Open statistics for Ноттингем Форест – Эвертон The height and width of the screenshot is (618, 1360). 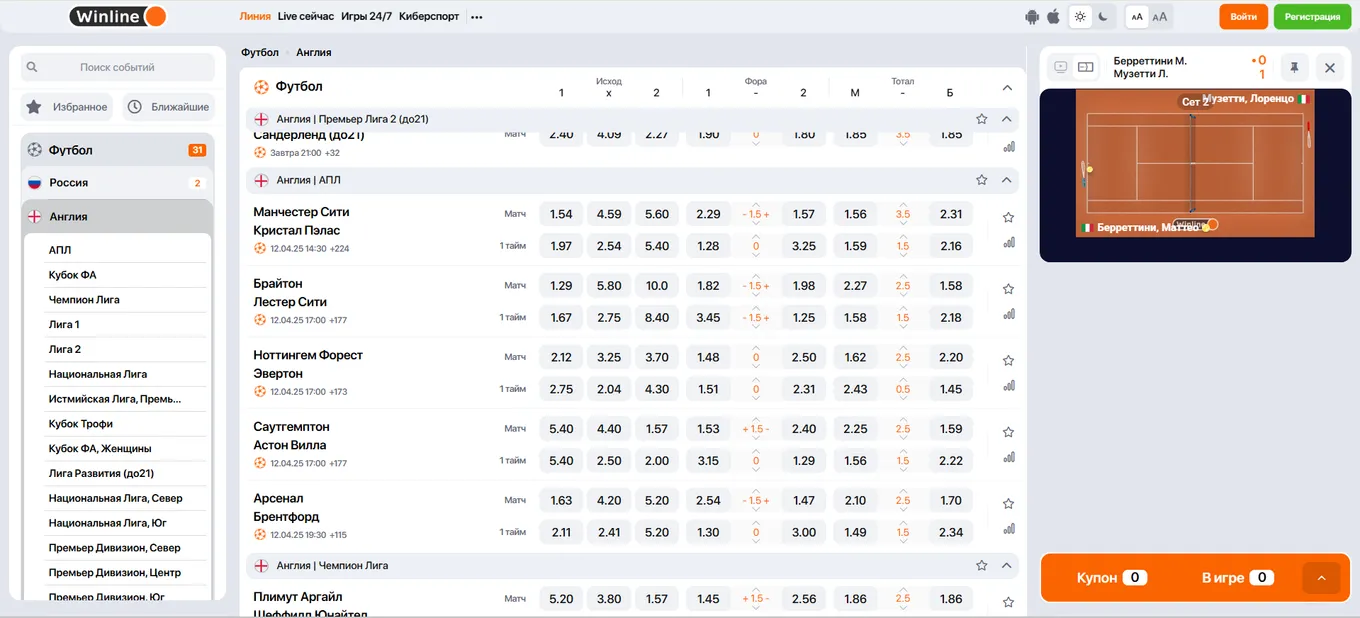1009,386
